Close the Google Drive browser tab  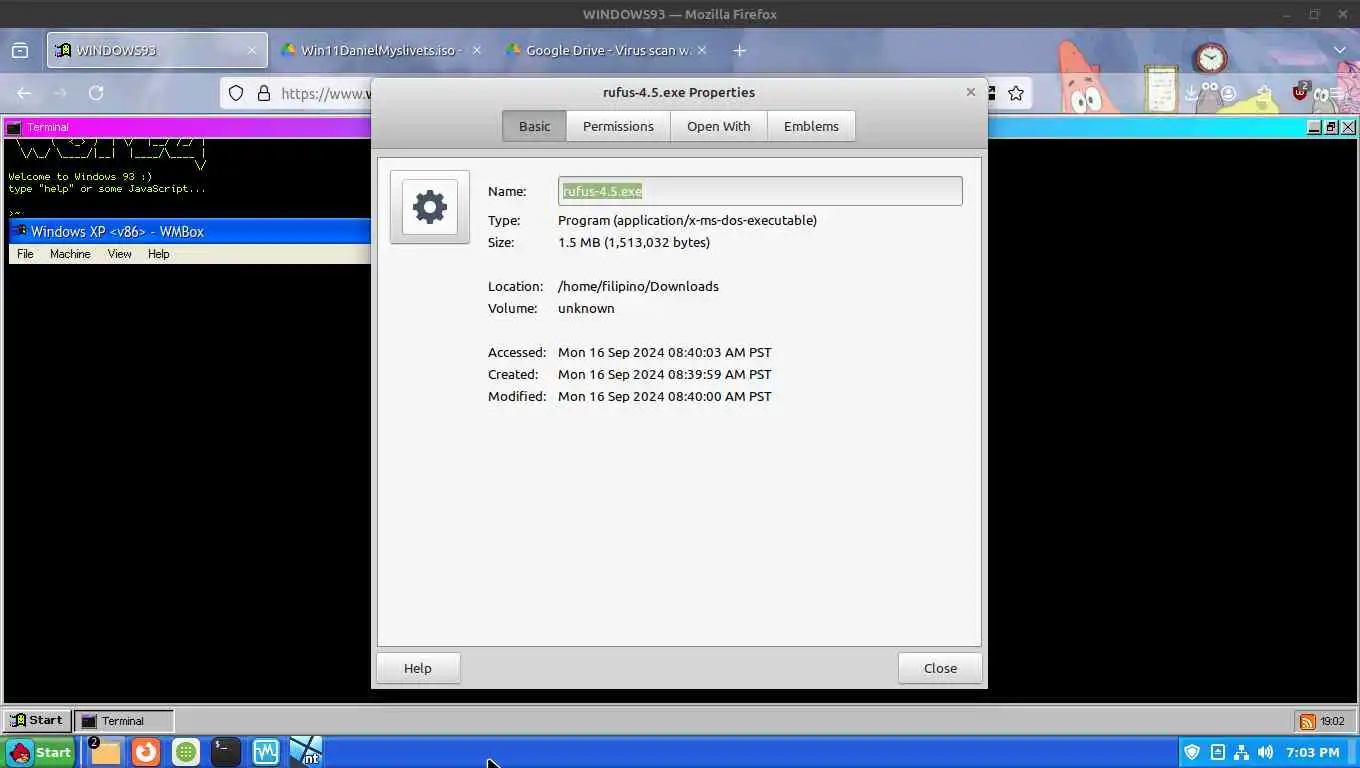click(x=702, y=50)
